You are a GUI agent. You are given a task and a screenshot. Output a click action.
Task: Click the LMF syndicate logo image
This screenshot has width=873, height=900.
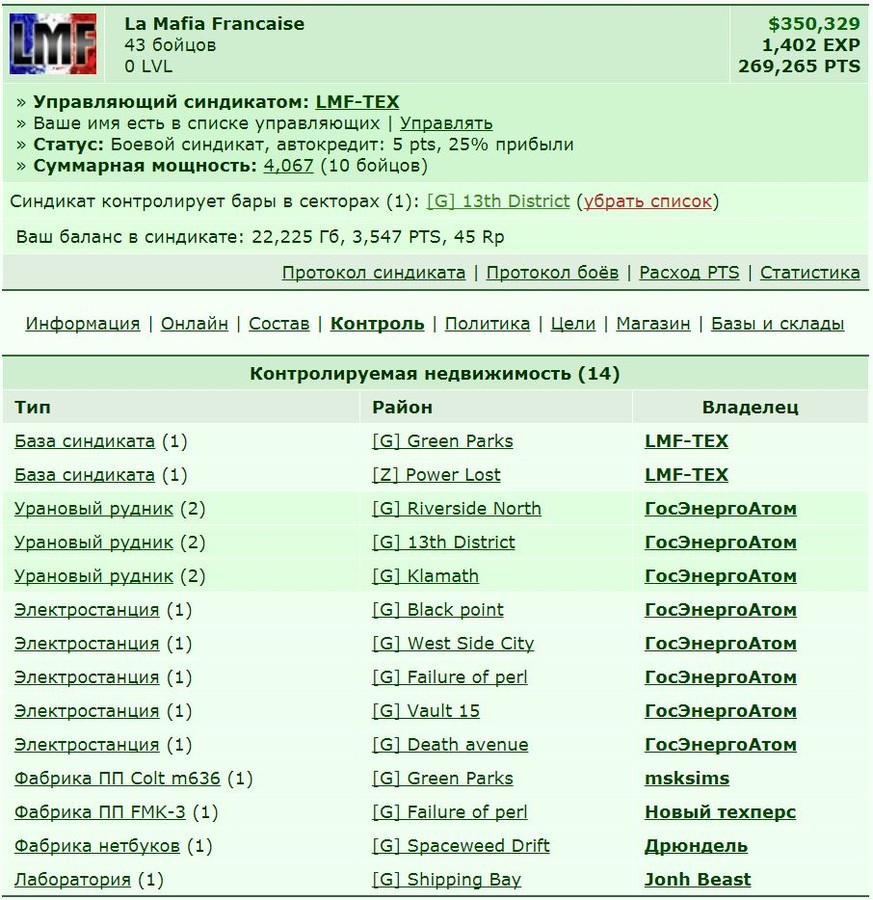[53, 44]
